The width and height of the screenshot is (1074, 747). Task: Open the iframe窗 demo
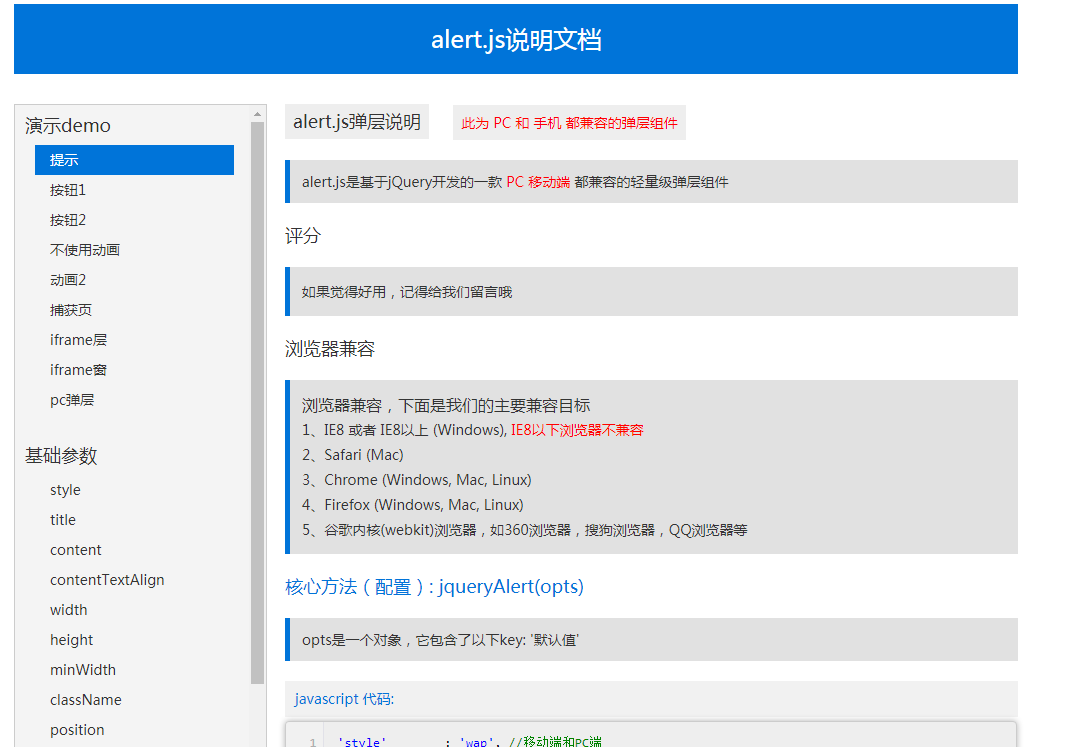[x=78, y=369]
